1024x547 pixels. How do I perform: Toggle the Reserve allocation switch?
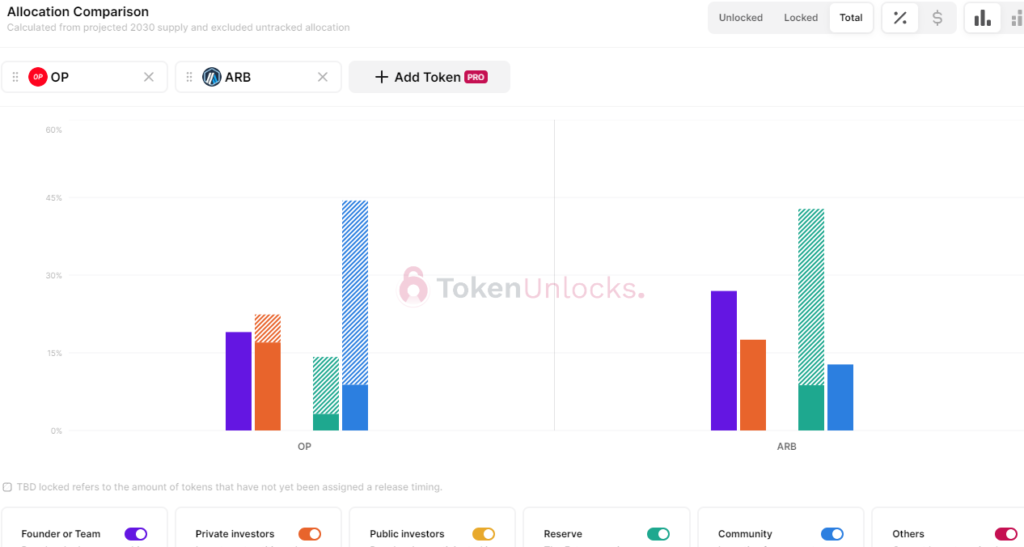[x=658, y=534]
